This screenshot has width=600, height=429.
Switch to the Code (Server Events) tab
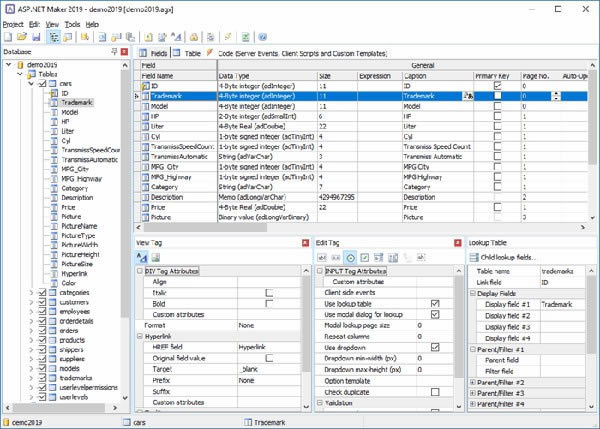point(298,53)
